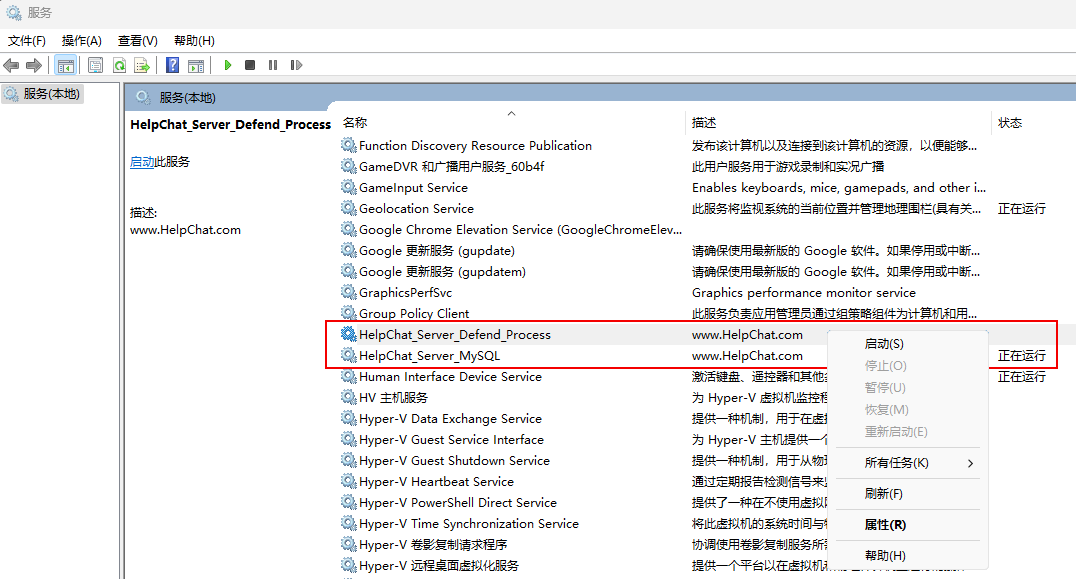Select Google 更新服务 (gupdate) row
The image size is (1076, 579).
pos(436,250)
